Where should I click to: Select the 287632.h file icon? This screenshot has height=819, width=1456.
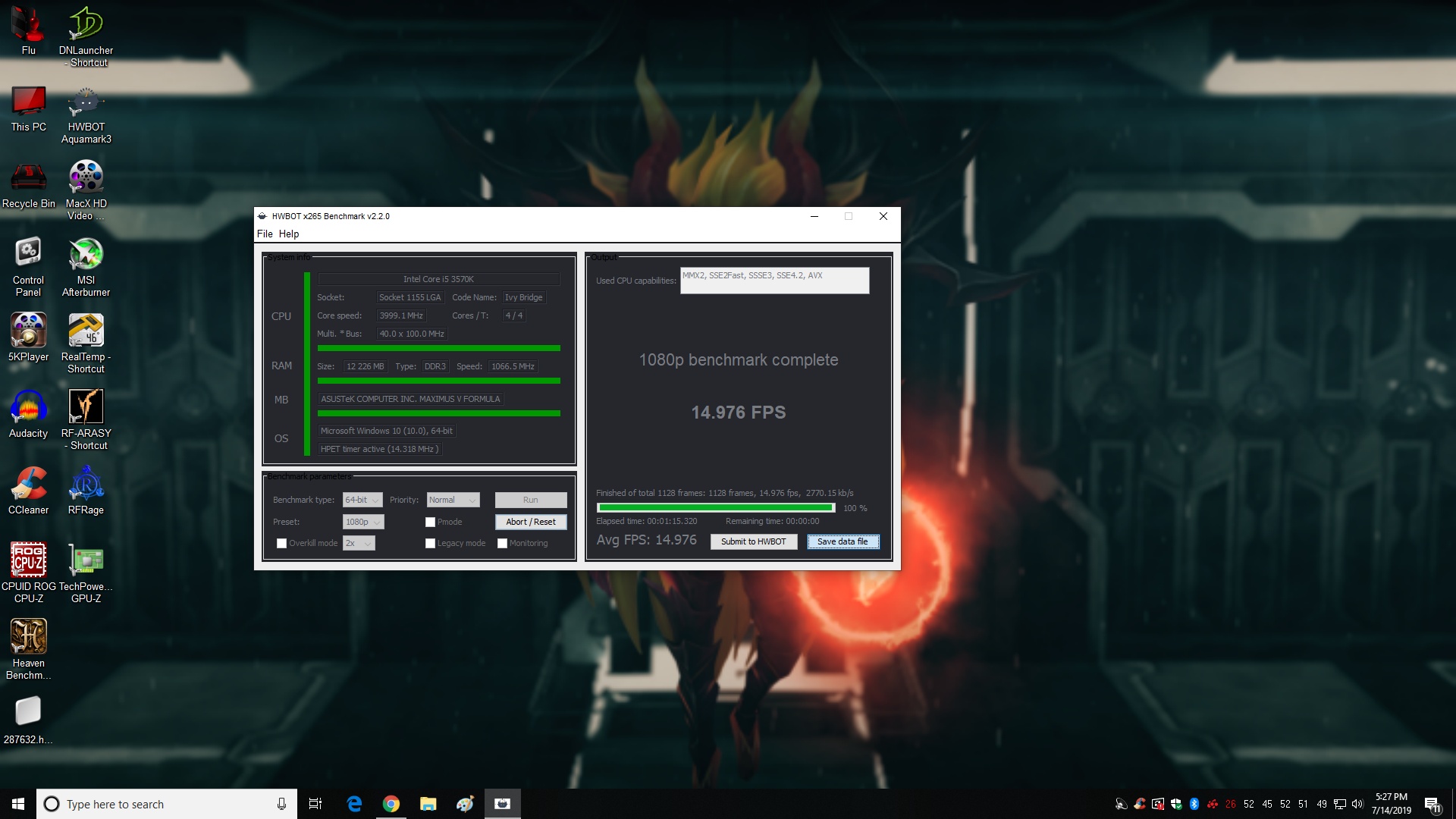coord(29,720)
